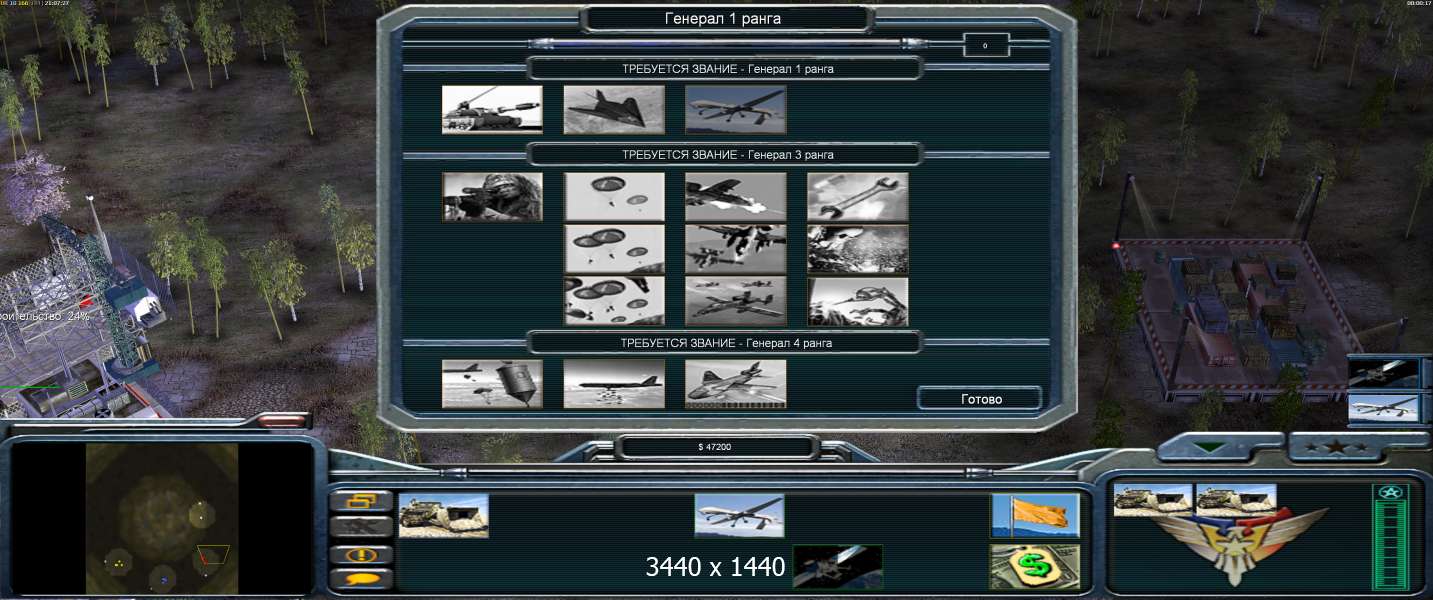Open the communicator speech bubble button
The width and height of the screenshot is (1433, 600).
[361, 578]
